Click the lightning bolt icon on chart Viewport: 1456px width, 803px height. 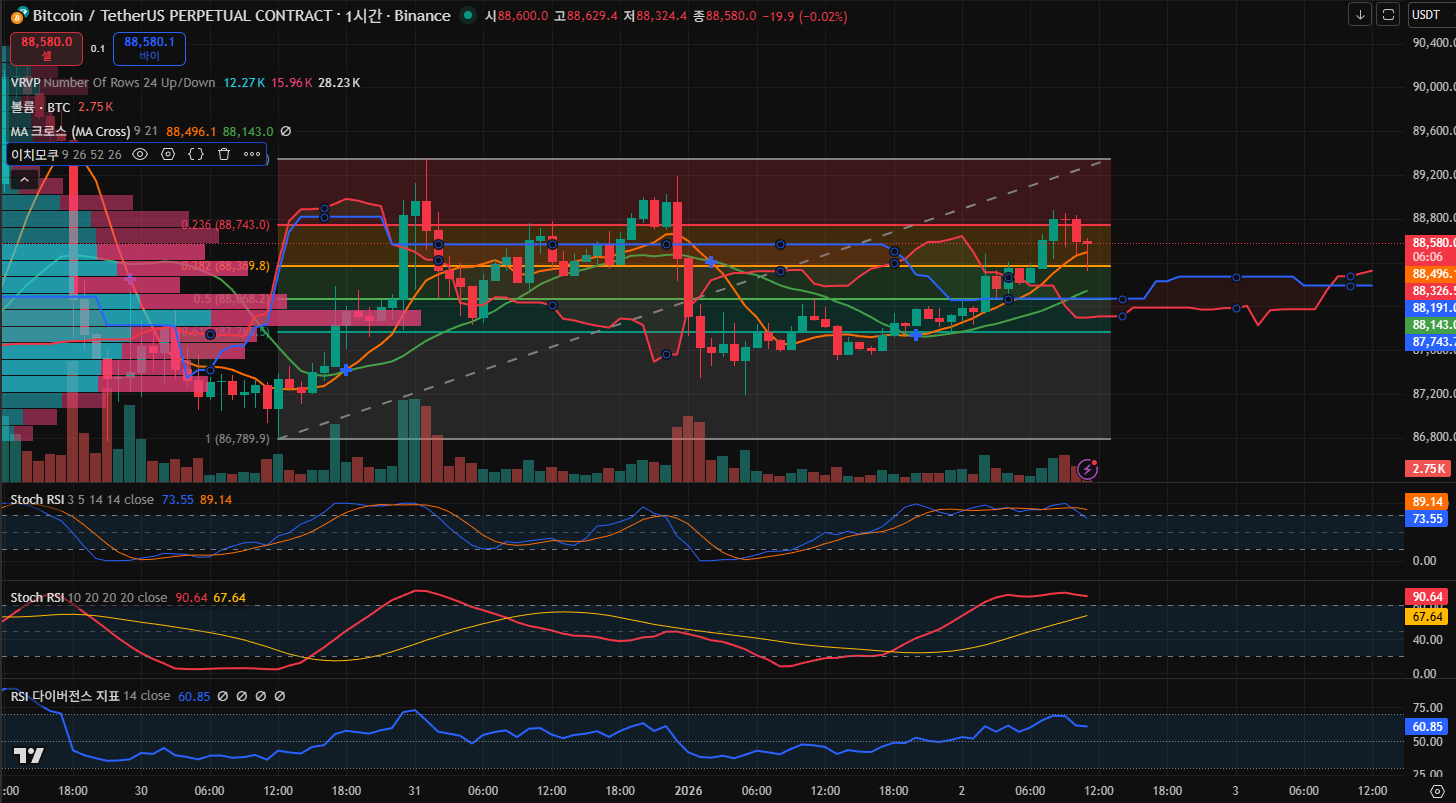point(1088,469)
